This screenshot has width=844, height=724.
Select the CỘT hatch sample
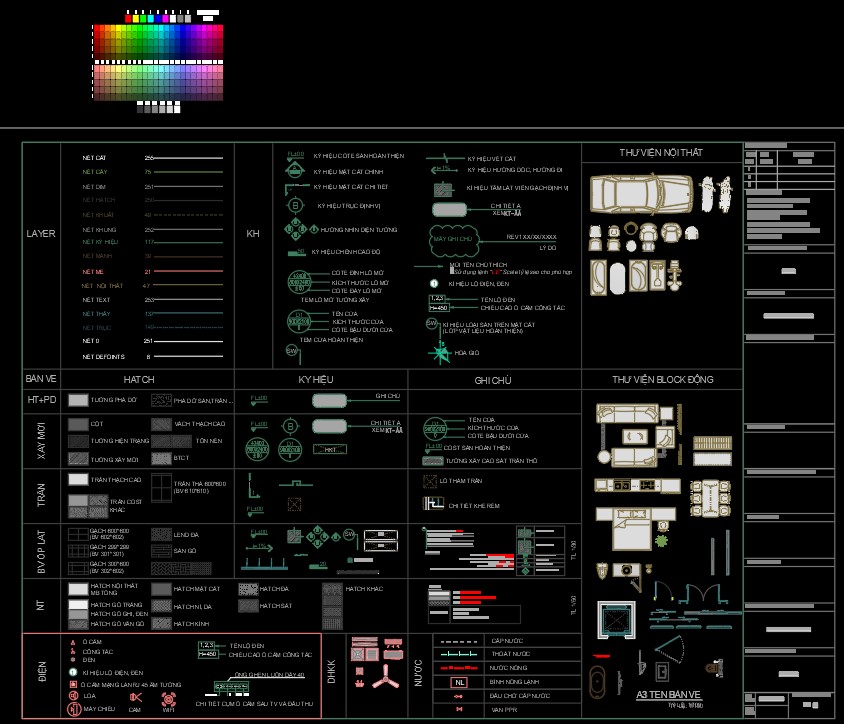pos(78,424)
